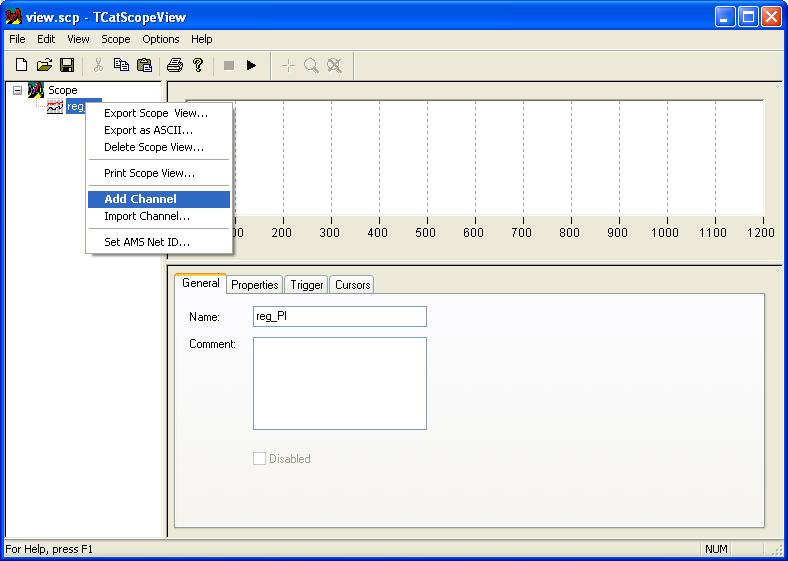This screenshot has width=788, height=561.
Task: Click the Stop recording square icon
Action: click(x=229, y=65)
